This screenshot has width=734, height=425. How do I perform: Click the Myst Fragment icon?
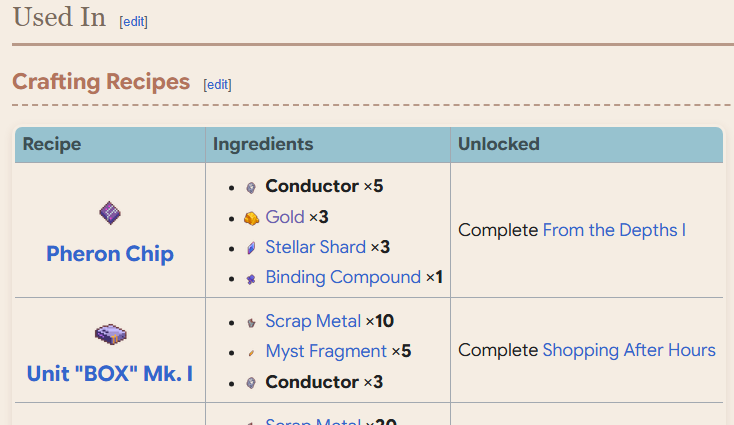[x=251, y=352]
